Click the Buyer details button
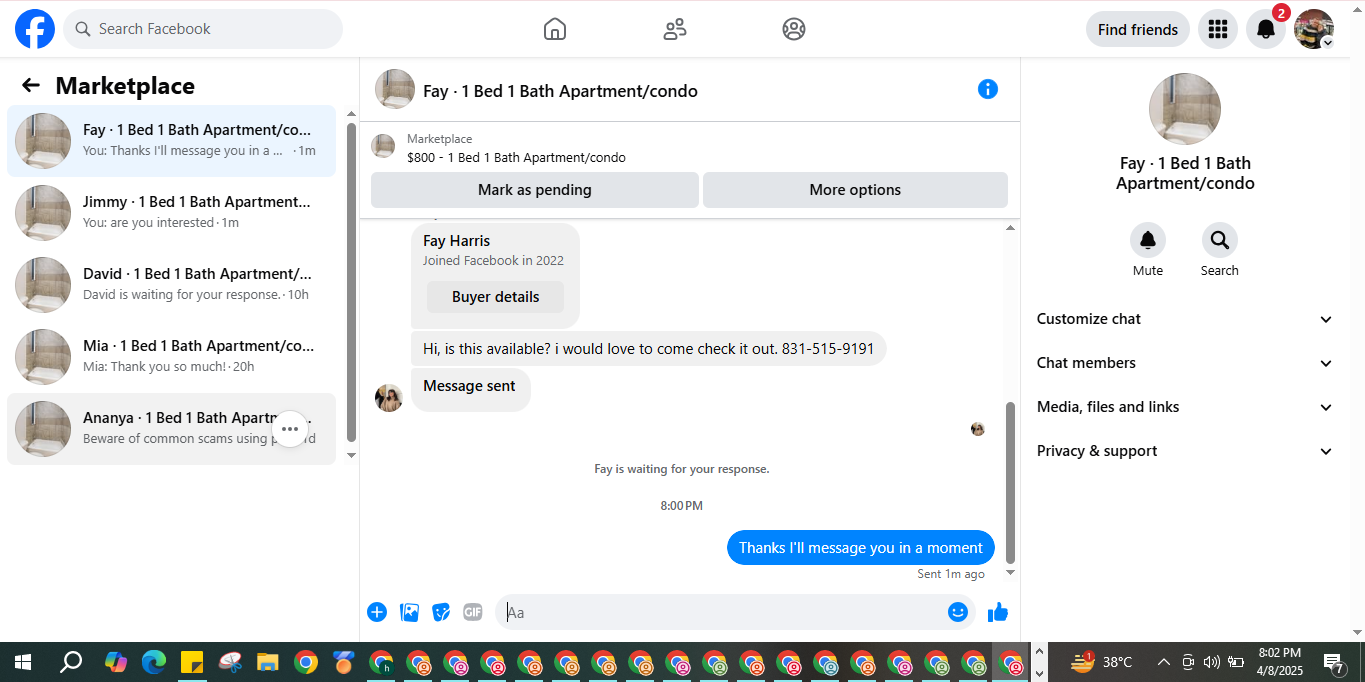 [495, 297]
